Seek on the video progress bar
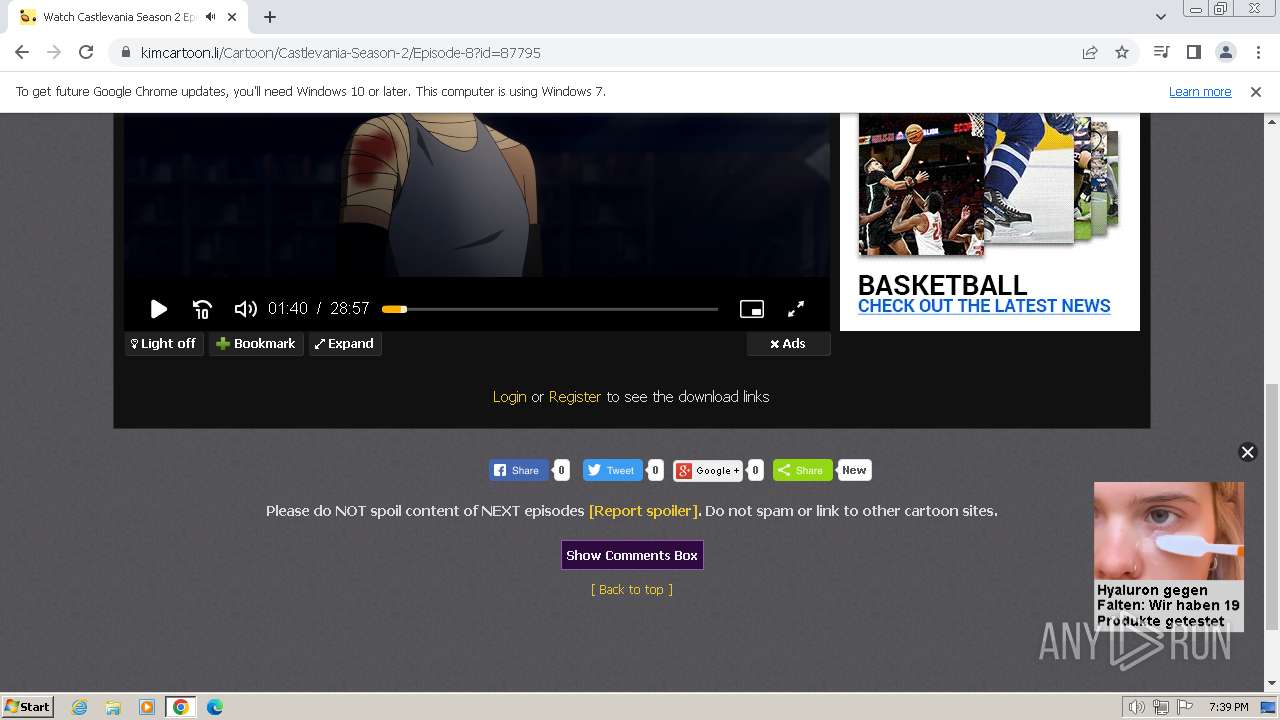1280x720 pixels. (550, 309)
